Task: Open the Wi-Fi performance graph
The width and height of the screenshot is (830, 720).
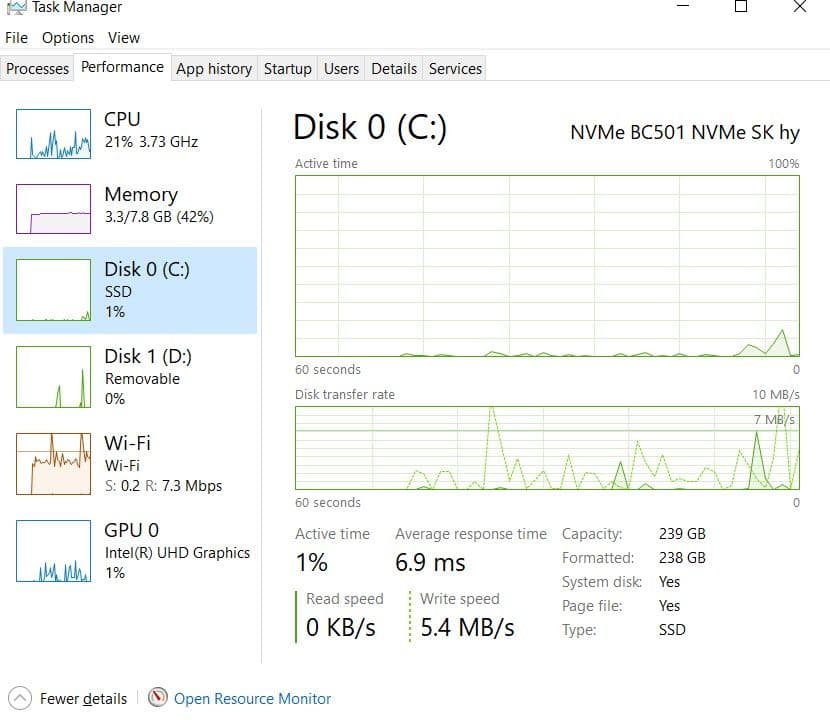Action: click(x=130, y=463)
